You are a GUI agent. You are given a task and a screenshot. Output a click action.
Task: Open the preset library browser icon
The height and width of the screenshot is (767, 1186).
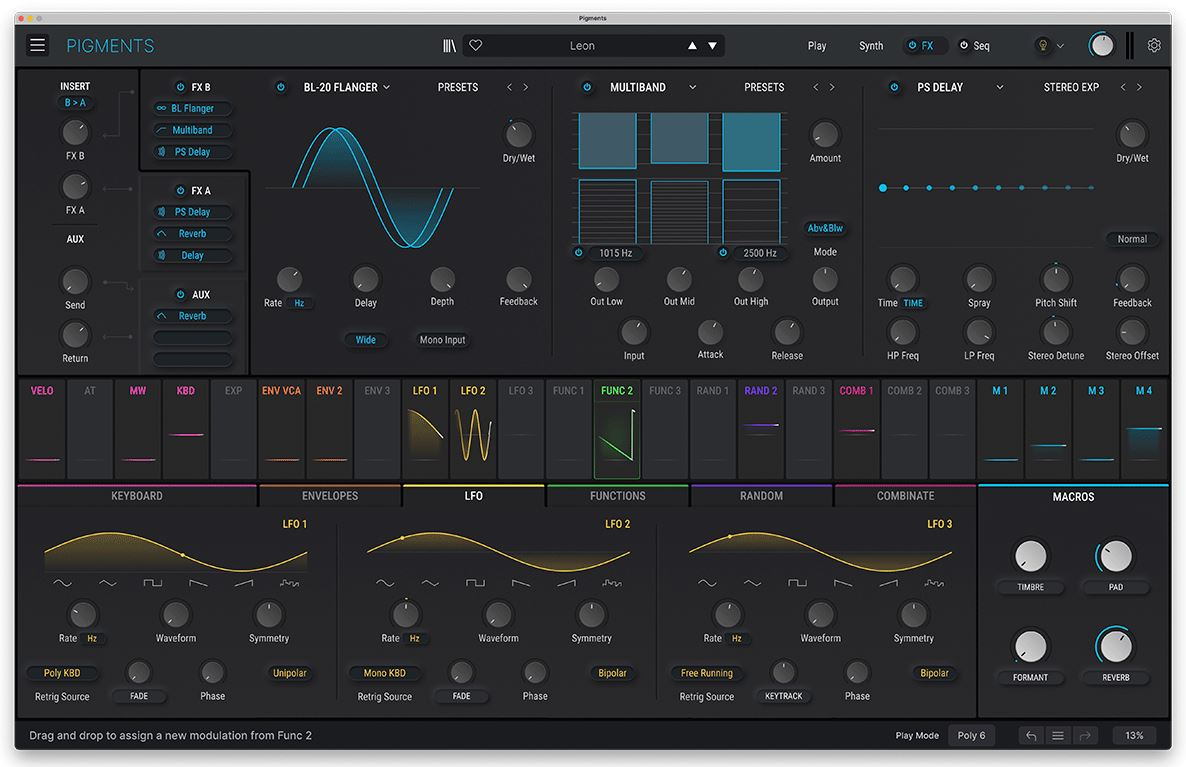449,46
